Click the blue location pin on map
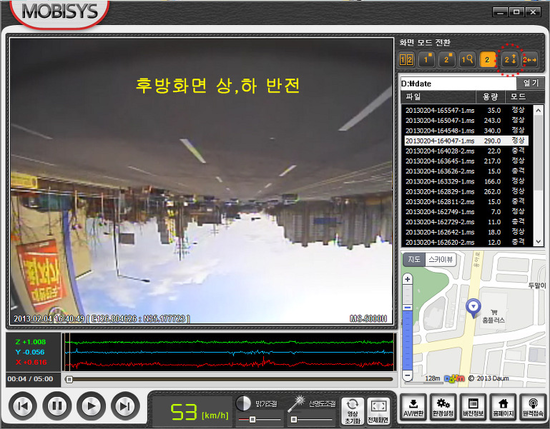 pos(473,308)
